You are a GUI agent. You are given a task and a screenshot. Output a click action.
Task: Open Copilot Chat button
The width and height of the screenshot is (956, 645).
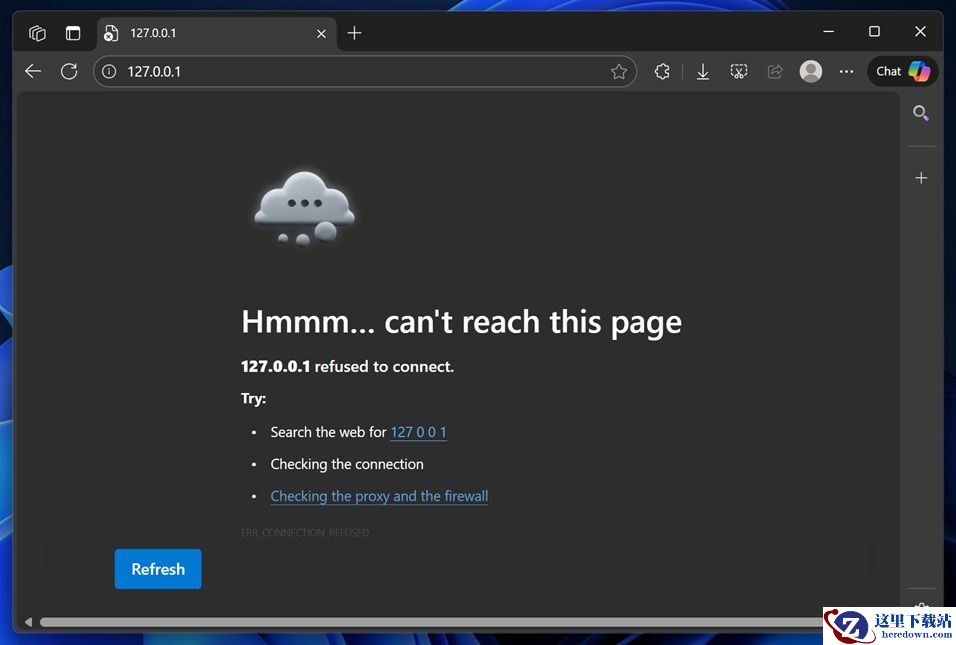click(902, 71)
